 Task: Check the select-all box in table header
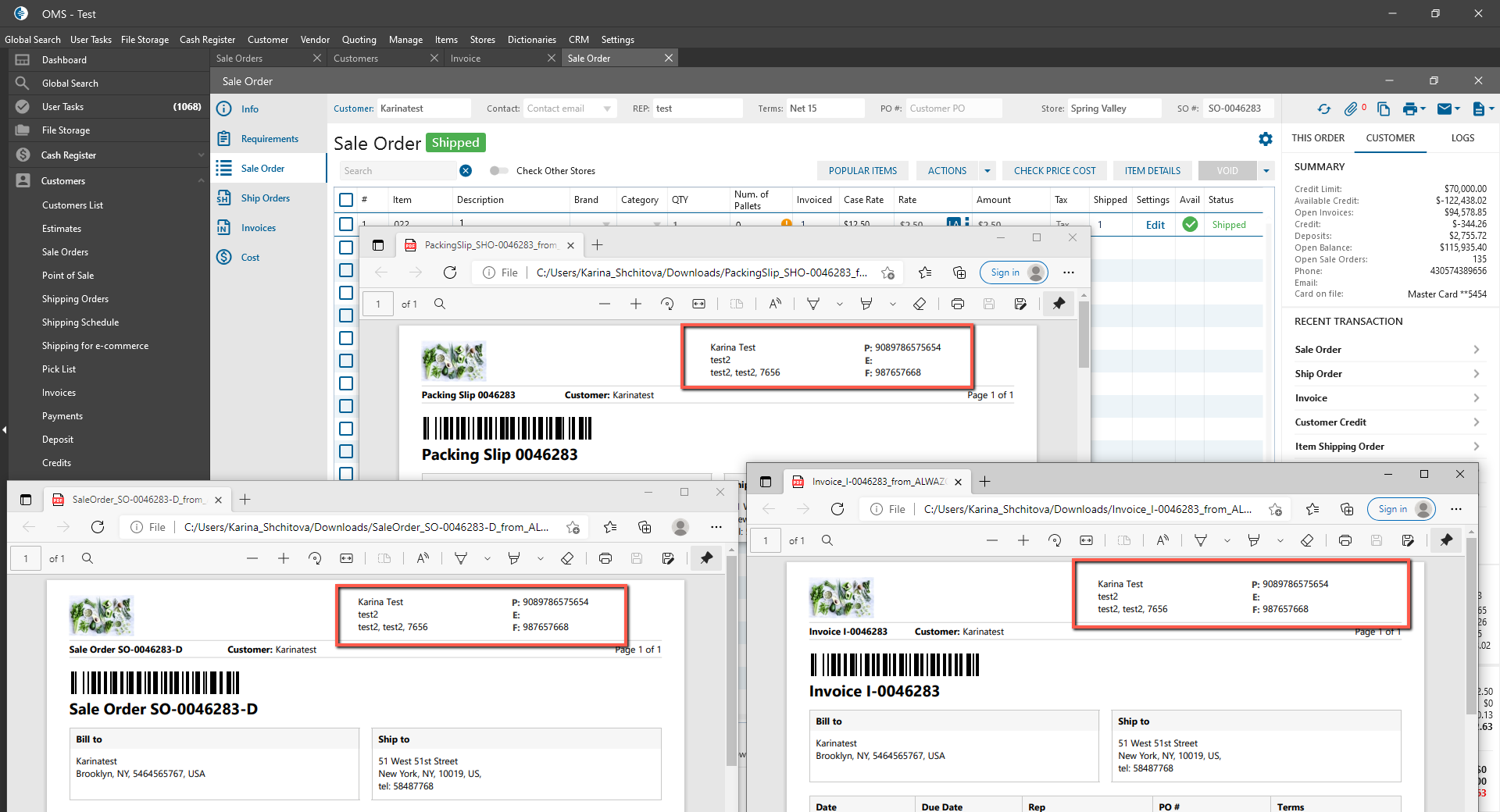[346, 200]
